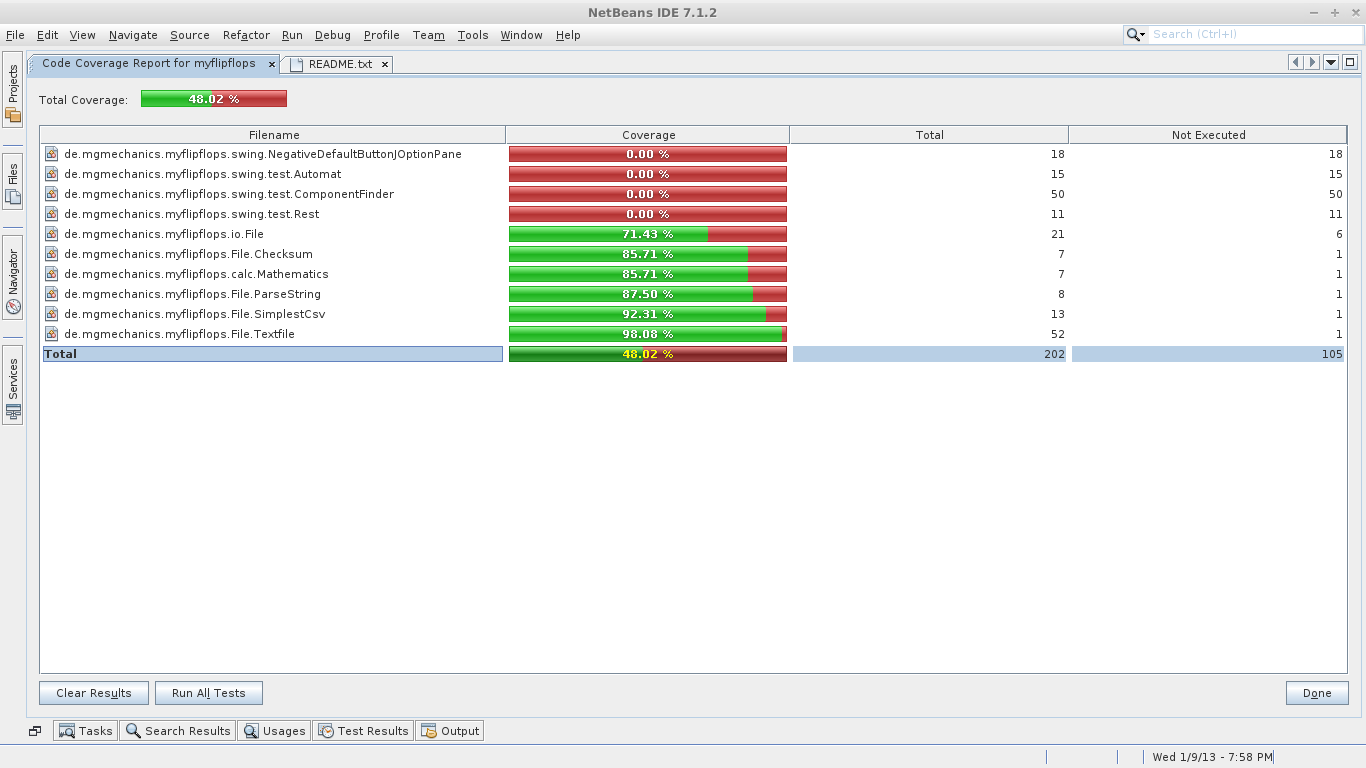Click the README.txt file icon in tab
1366x768 pixels.
tap(296, 64)
